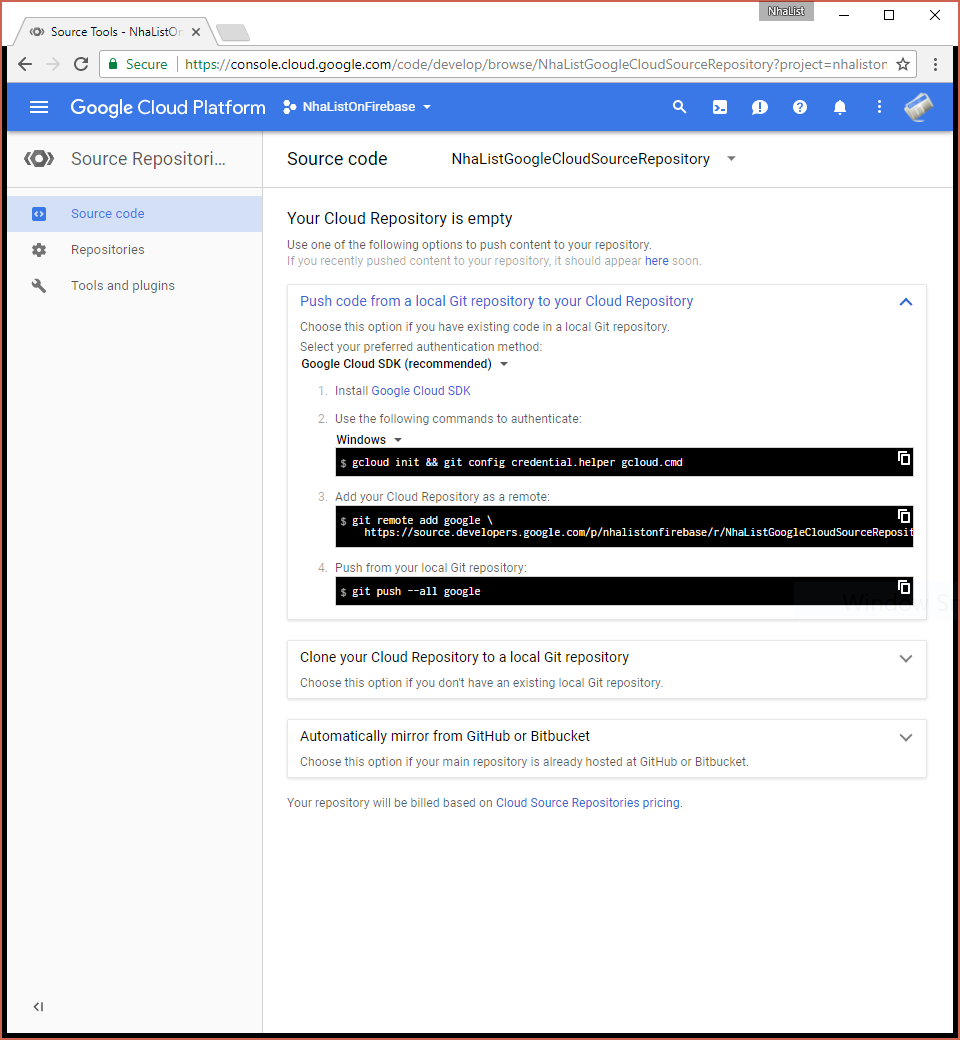Open the Chrome three-dot menu
Image resolution: width=960 pixels, height=1040 pixels.
point(935,64)
